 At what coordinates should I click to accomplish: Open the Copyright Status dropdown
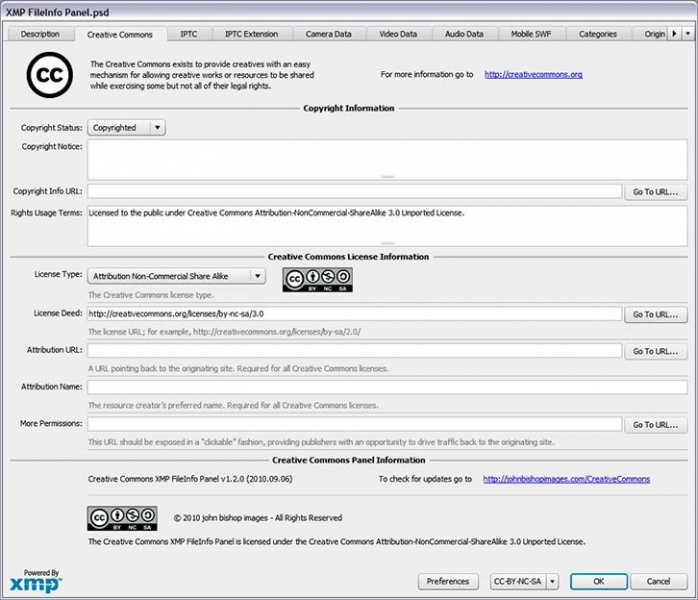pos(126,128)
